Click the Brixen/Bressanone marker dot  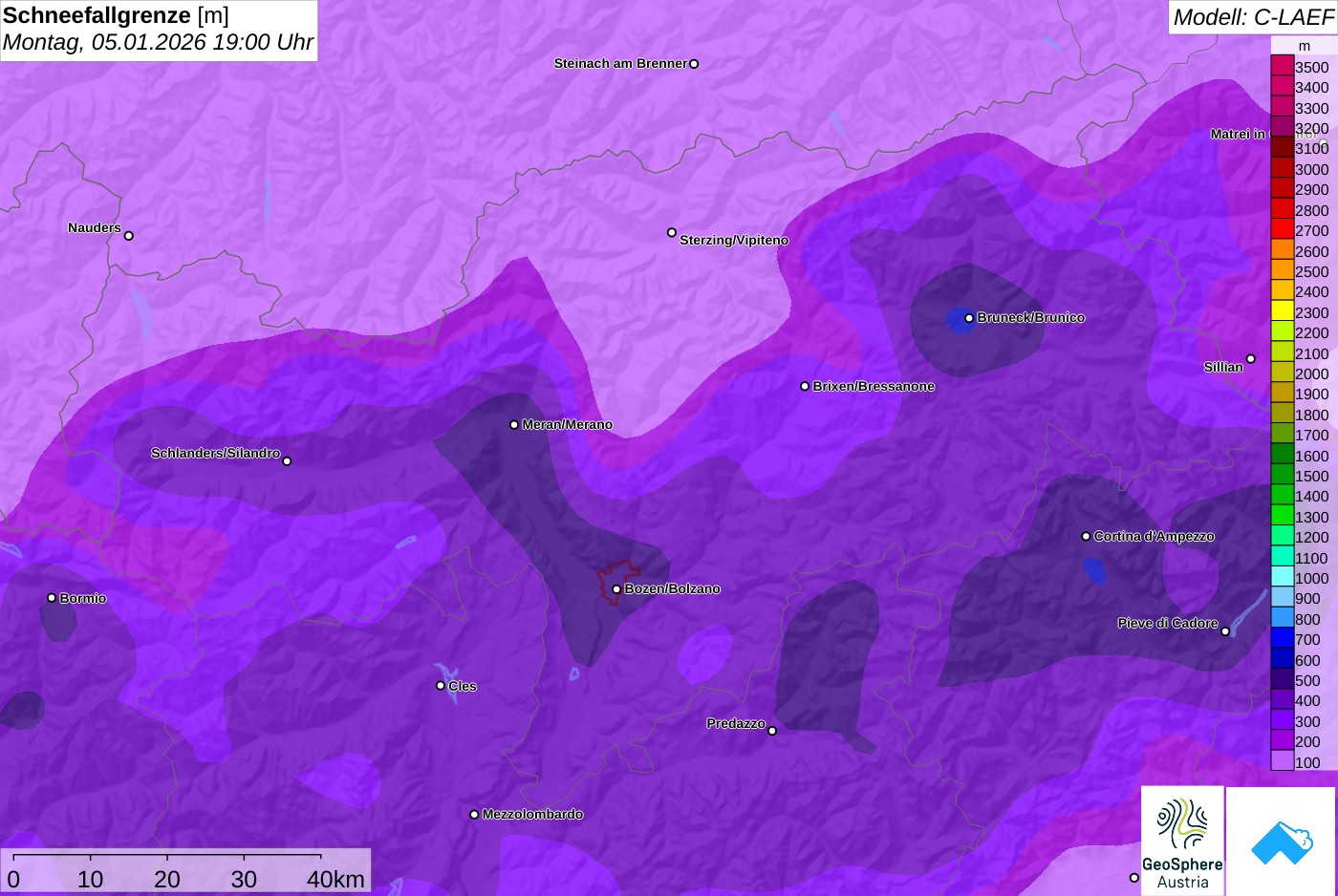click(x=805, y=387)
